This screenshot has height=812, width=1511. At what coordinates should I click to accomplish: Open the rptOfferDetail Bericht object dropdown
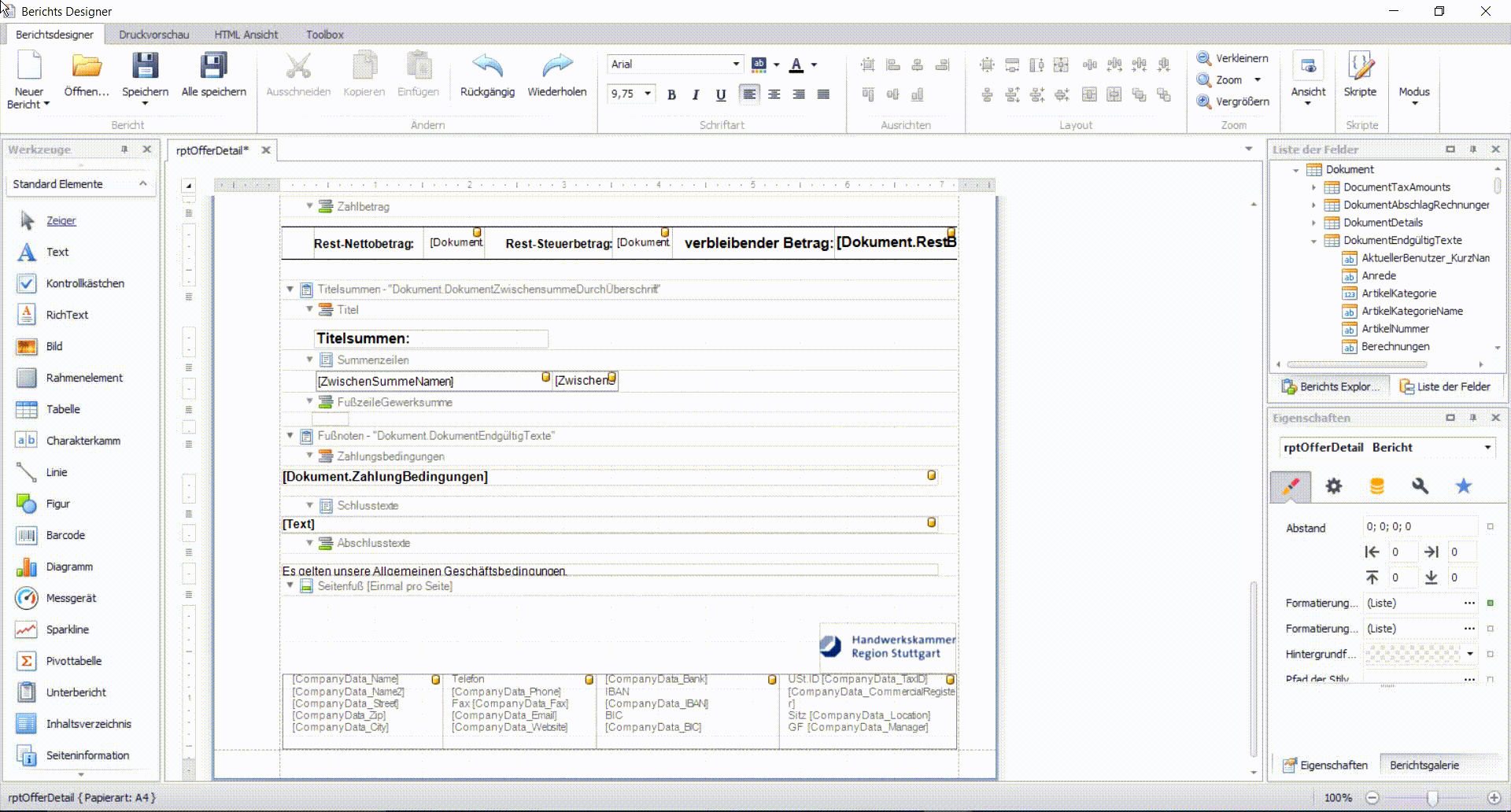click(1487, 448)
